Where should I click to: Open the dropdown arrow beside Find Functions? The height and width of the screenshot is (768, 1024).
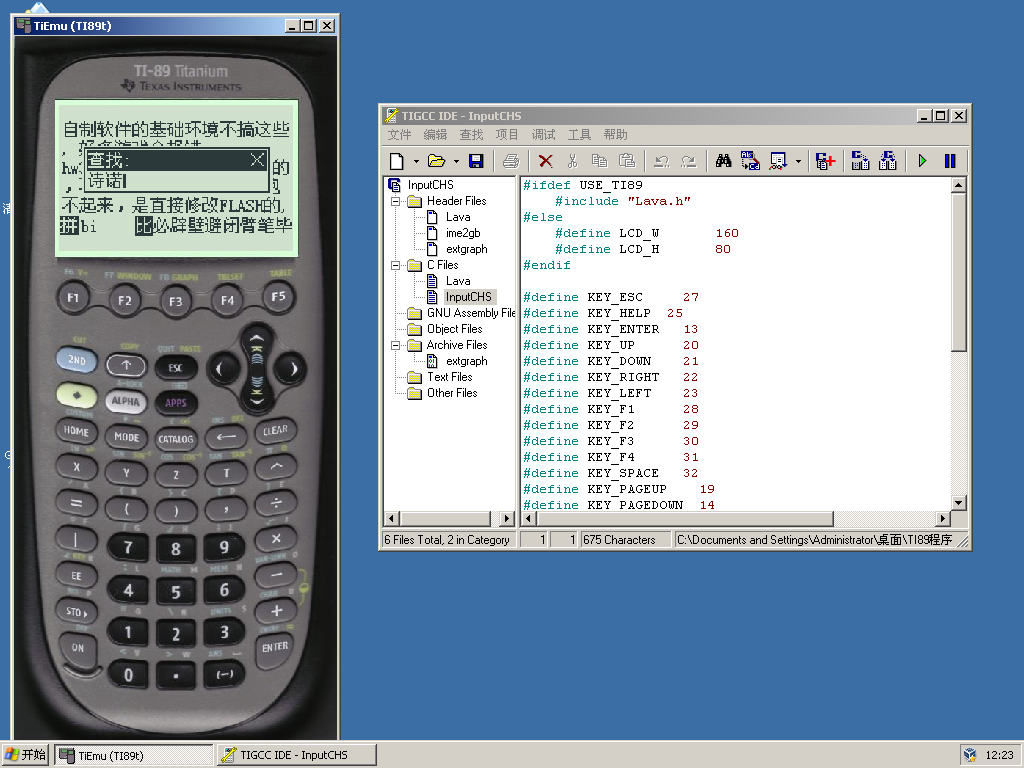(x=797, y=161)
